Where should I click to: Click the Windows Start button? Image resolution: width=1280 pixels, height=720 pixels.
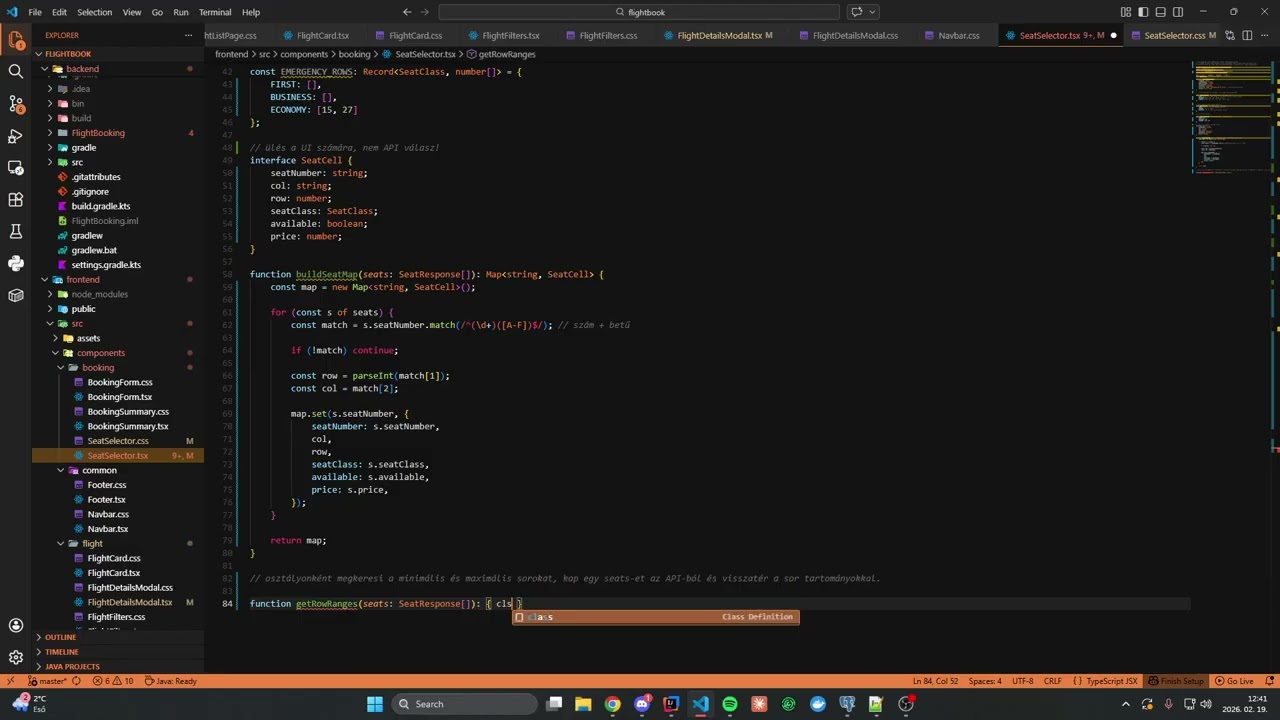click(375, 704)
